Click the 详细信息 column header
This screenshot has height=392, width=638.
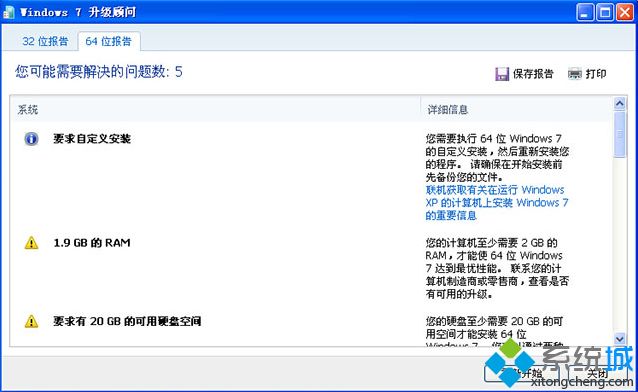[447, 109]
